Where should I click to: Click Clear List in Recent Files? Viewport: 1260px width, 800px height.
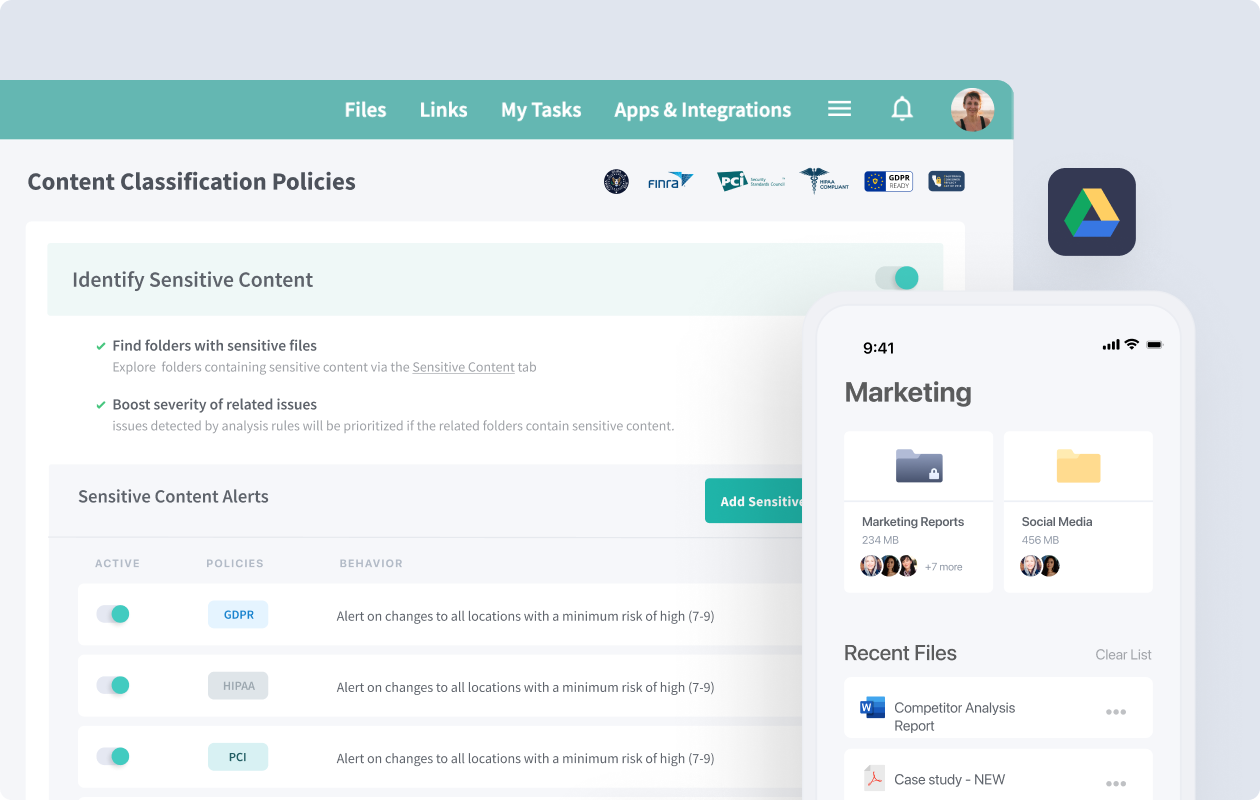[x=1123, y=655]
